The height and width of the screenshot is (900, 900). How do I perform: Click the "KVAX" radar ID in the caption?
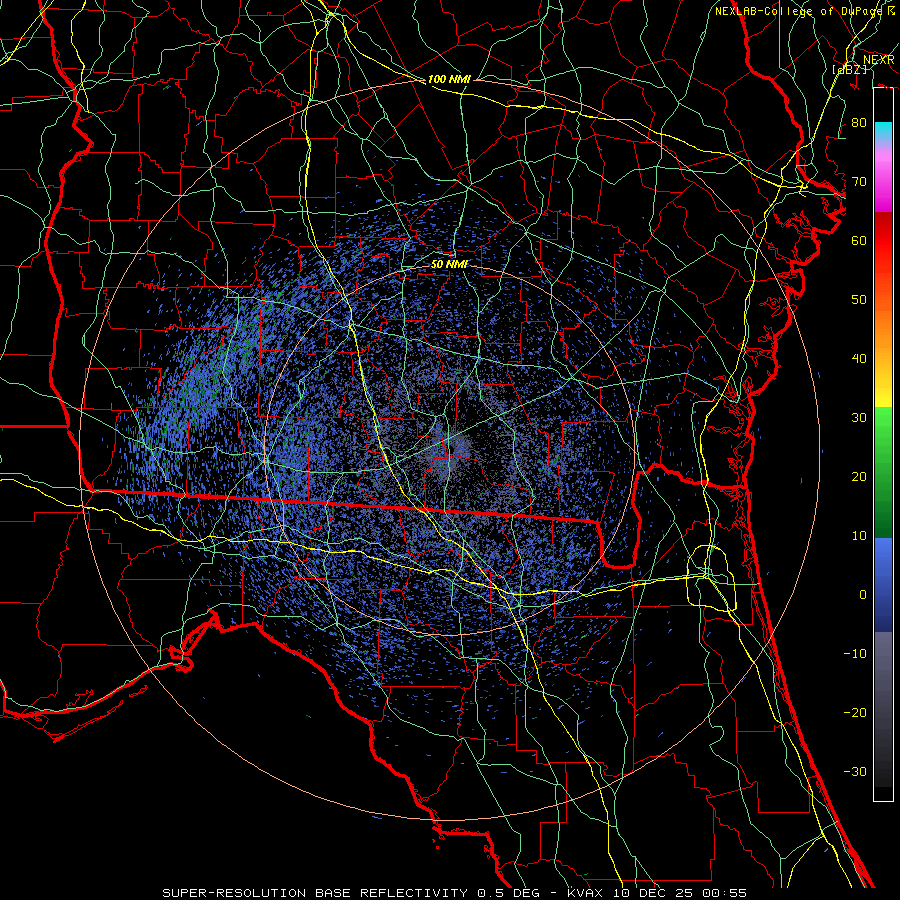tap(586, 893)
